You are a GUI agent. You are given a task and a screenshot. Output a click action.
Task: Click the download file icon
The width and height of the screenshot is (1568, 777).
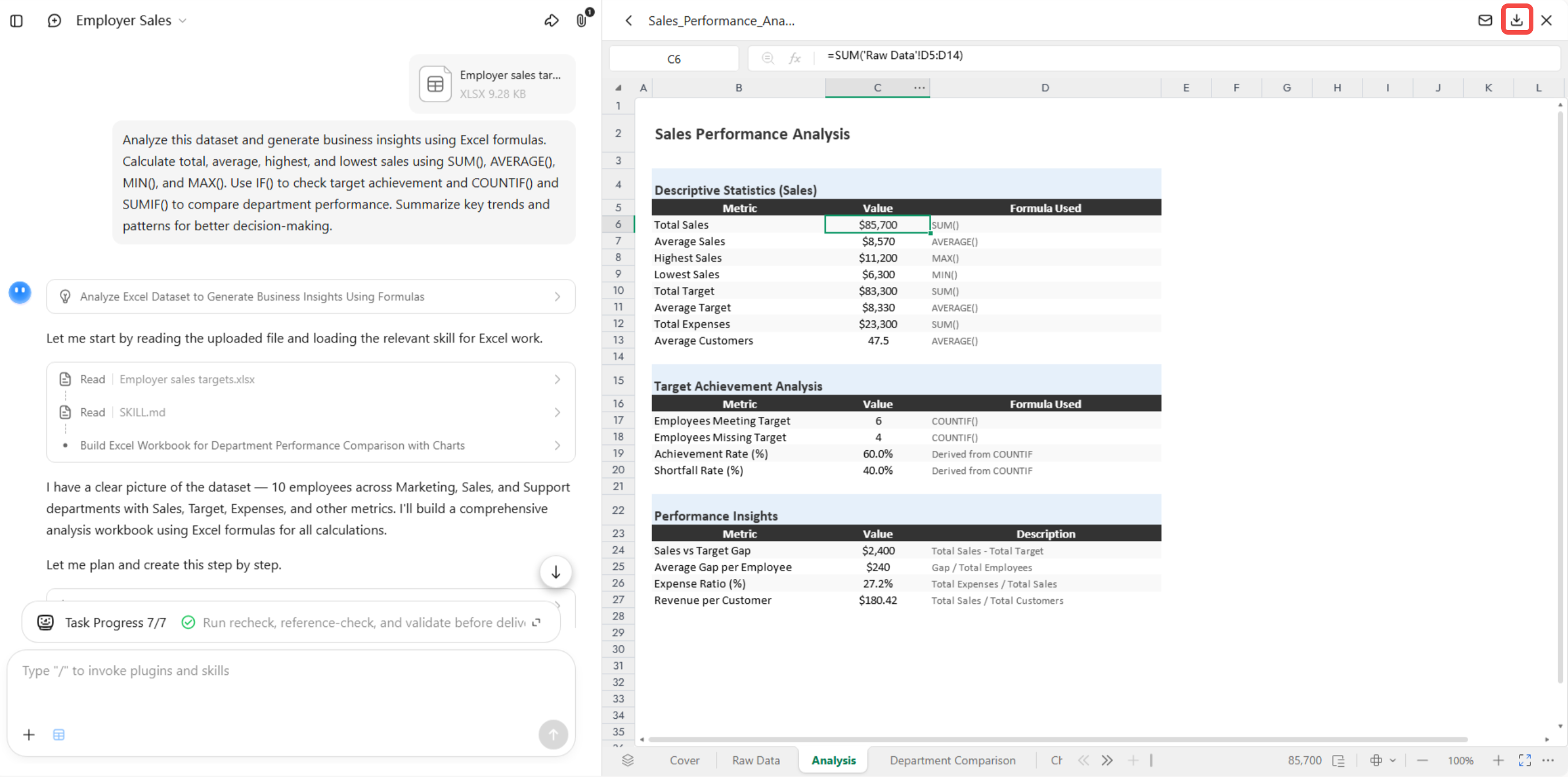1516,20
